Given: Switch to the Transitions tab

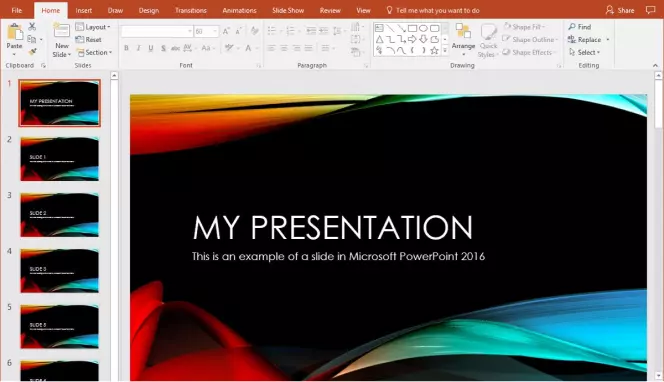Looking at the screenshot, I should pos(191,10).
